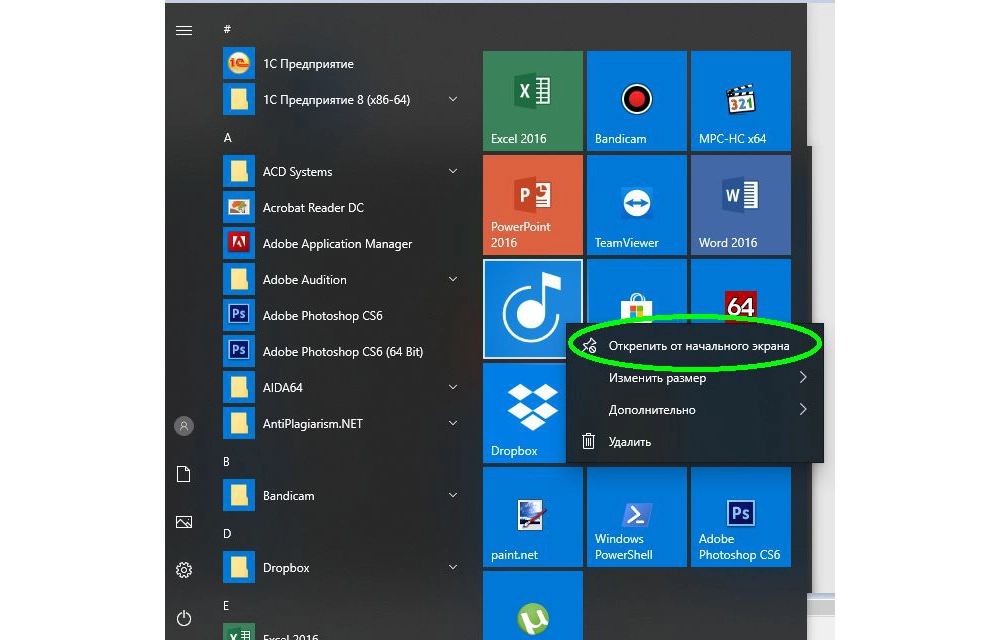Image resolution: width=1000 pixels, height=640 pixels.
Task: Choose Удалить in the context menu
Action: tap(695, 441)
